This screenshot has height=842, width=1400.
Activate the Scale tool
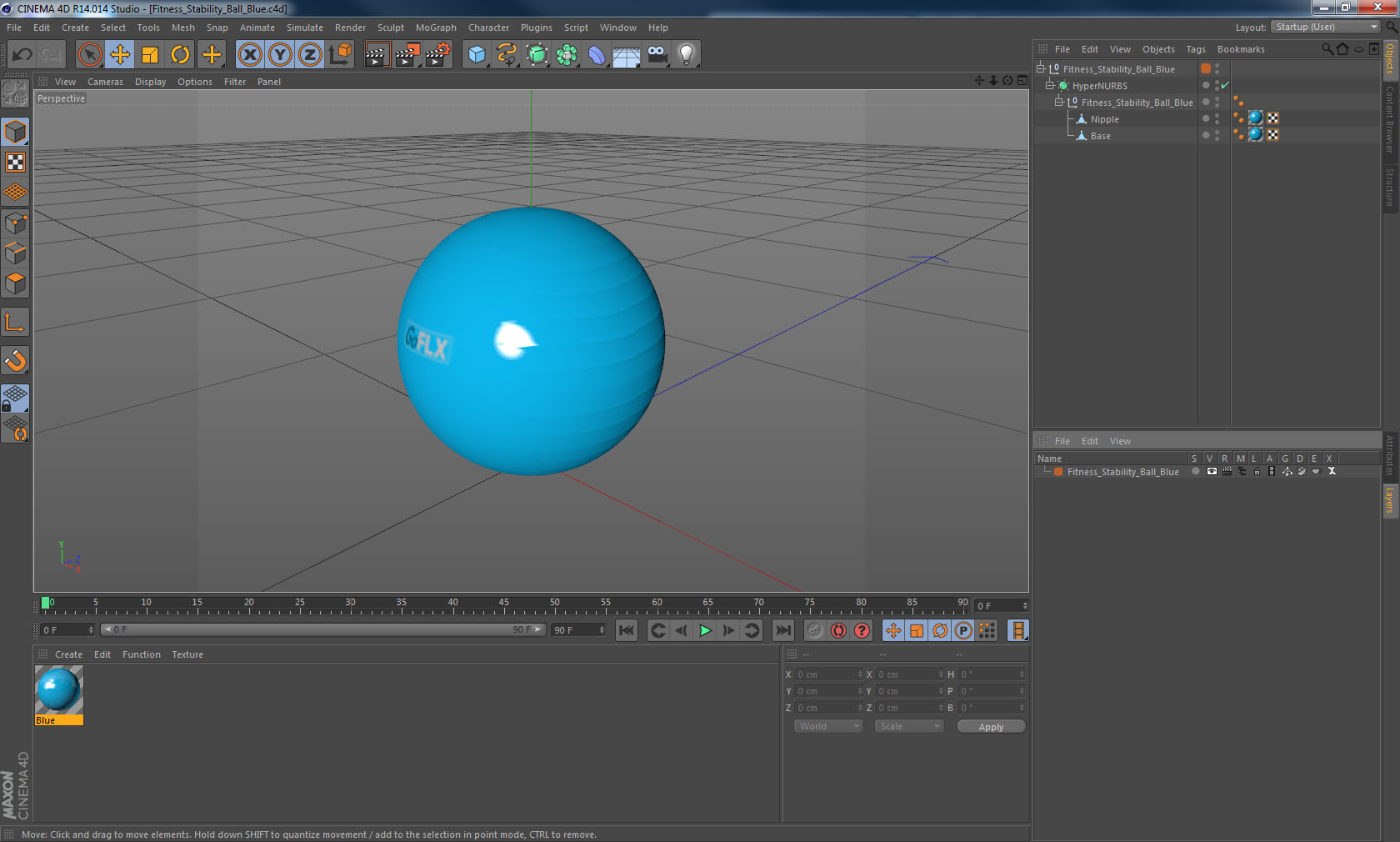point(150,55)
